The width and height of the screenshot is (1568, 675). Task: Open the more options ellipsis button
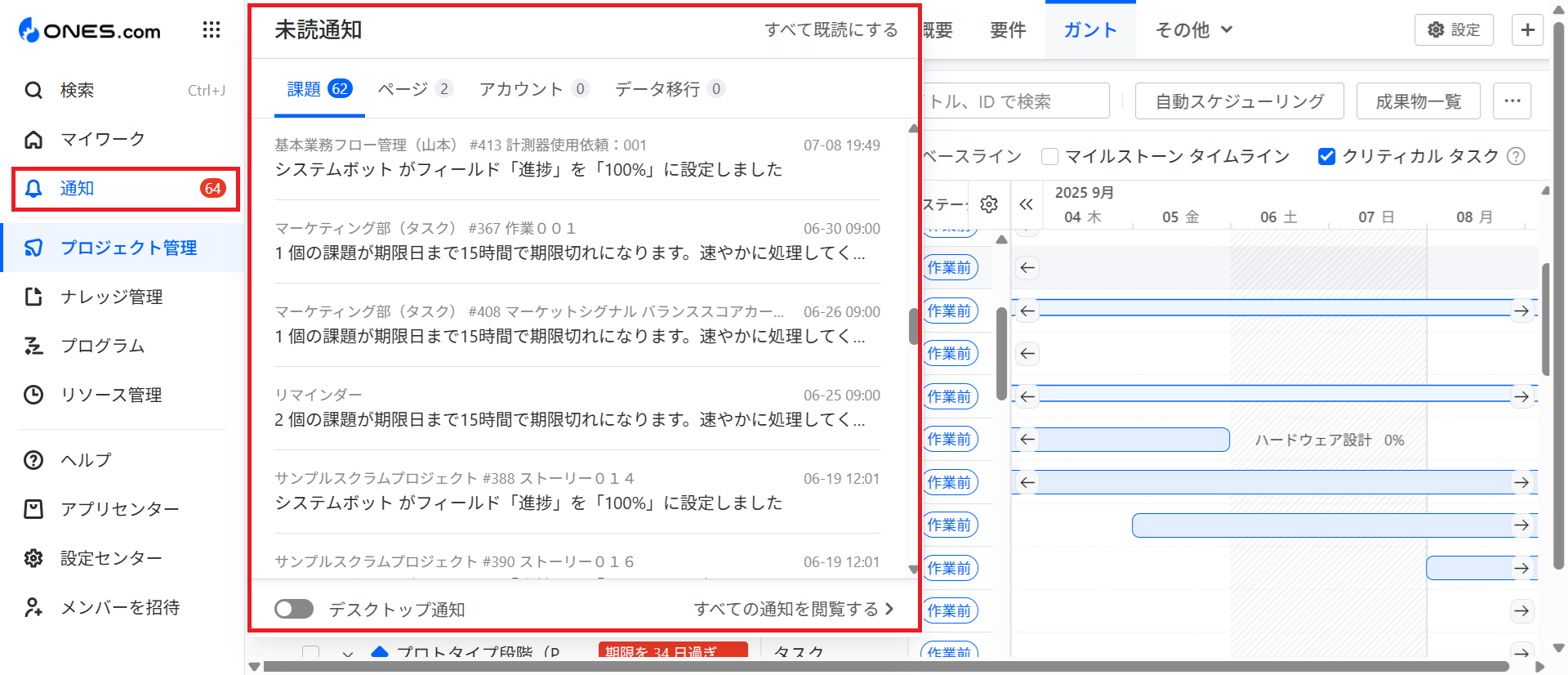point(1512,101)
